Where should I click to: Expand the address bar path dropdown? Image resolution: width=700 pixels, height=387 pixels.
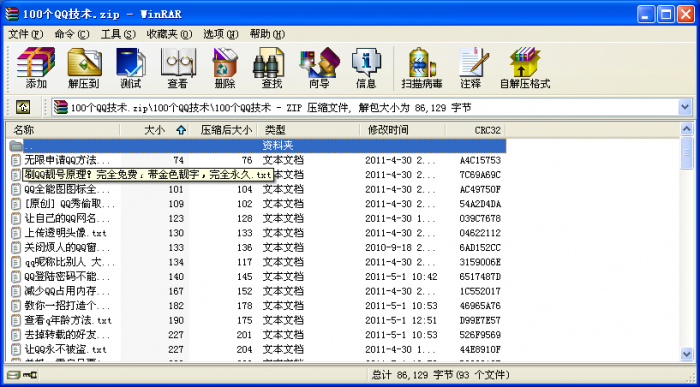coord(684,107)
